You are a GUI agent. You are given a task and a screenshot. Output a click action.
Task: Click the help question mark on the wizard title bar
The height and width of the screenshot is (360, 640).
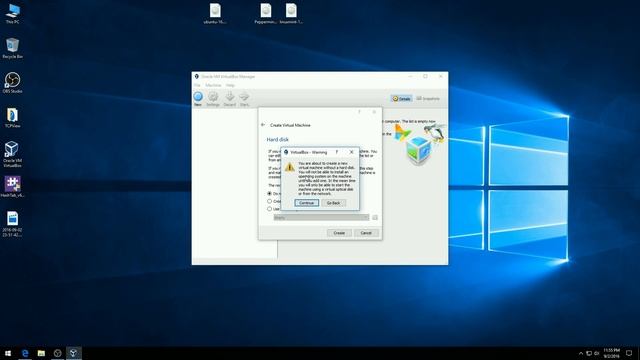tap(359, 112)
